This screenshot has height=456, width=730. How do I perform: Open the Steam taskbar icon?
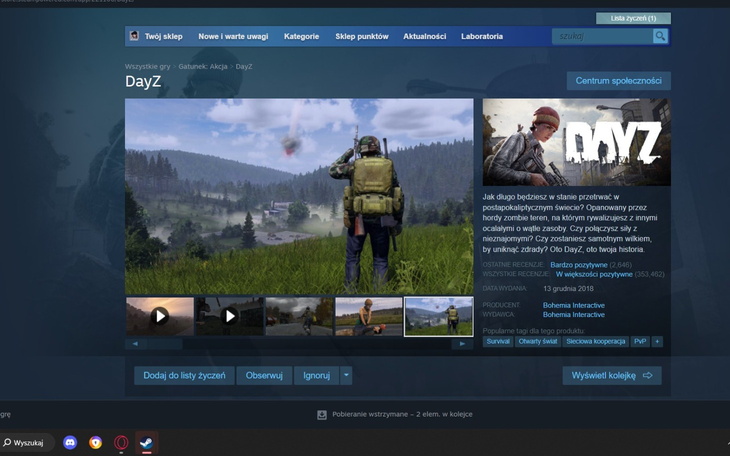(x=146, y=442)
